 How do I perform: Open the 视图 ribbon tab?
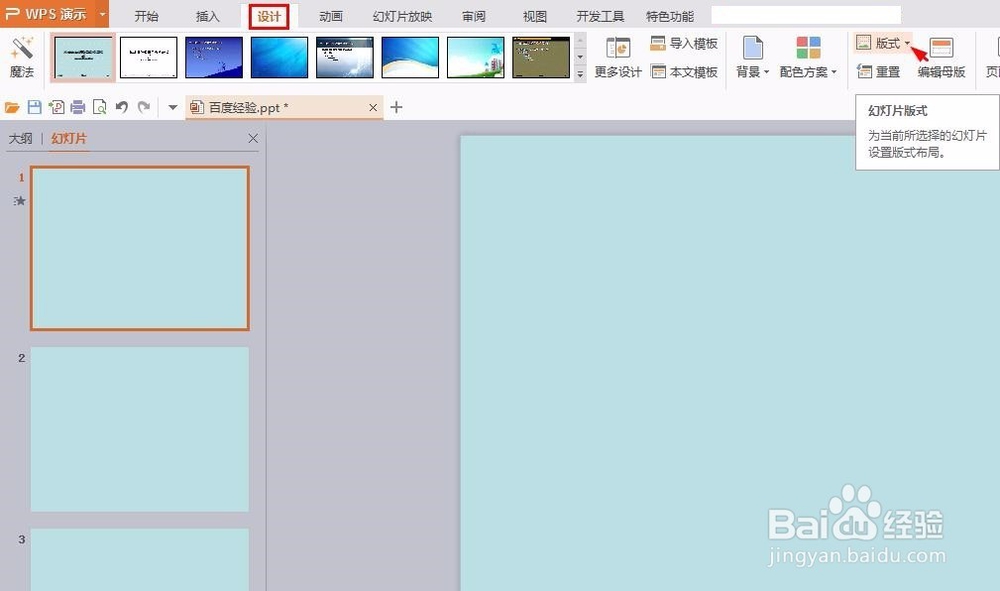tap(534, 17)
